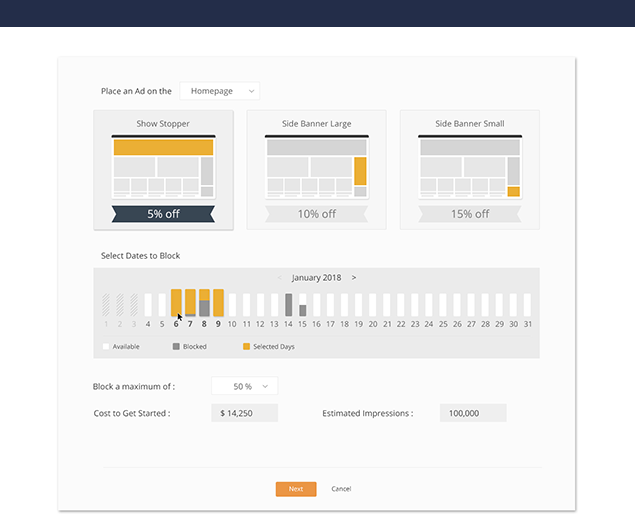The height and width of the screenshot is (532, 635).
Task: Select the Show Stopper ad card
Action: pyautogui.click(x=164, y=170)
